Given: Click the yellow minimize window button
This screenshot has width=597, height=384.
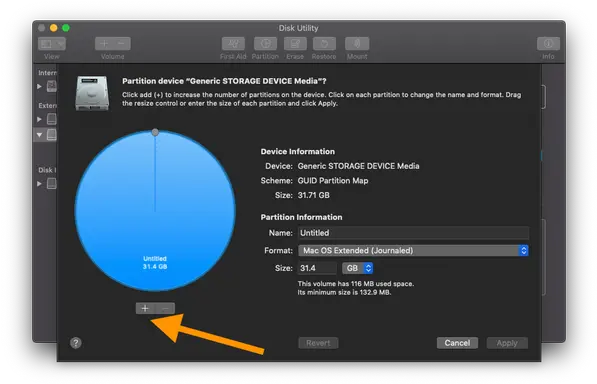Looking at the screenshot, I should (x=54, y=28).
